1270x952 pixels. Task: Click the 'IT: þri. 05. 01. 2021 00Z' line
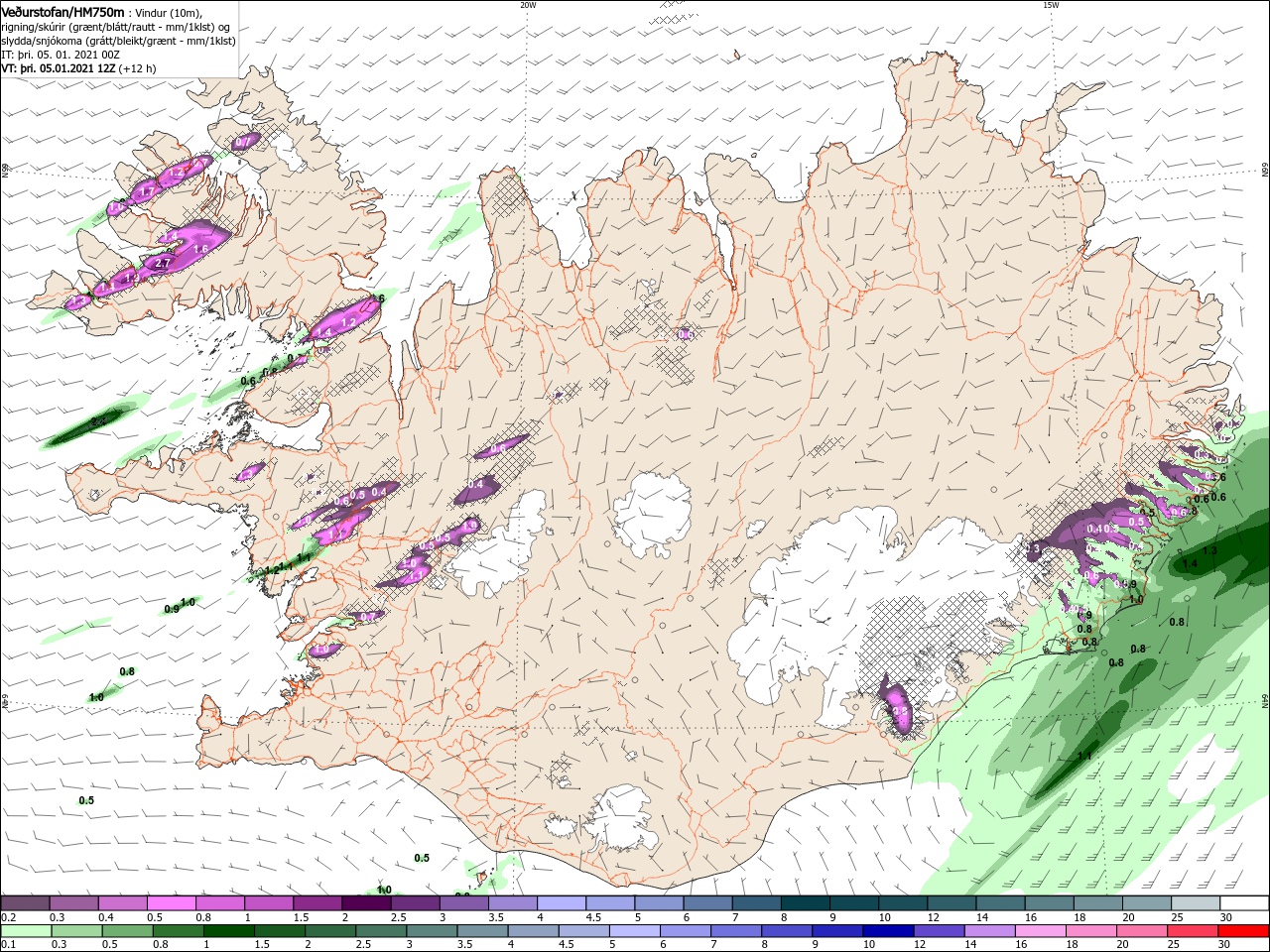60,54
